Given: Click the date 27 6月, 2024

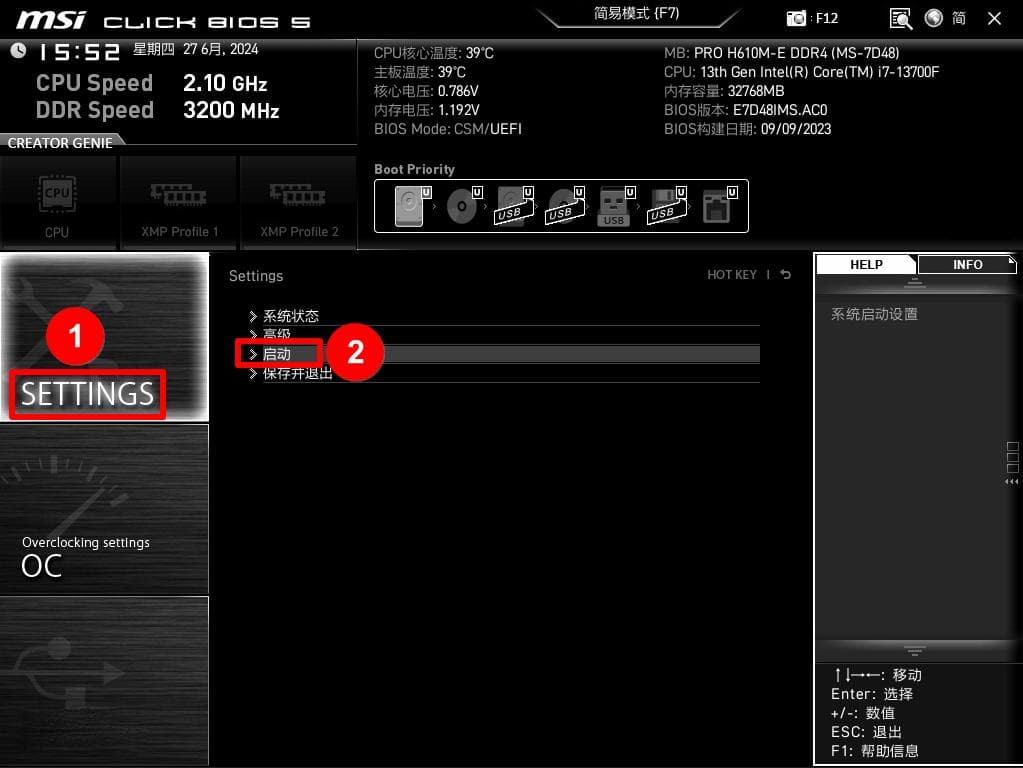Looking at the screenshot, I should tap(221, 50).
